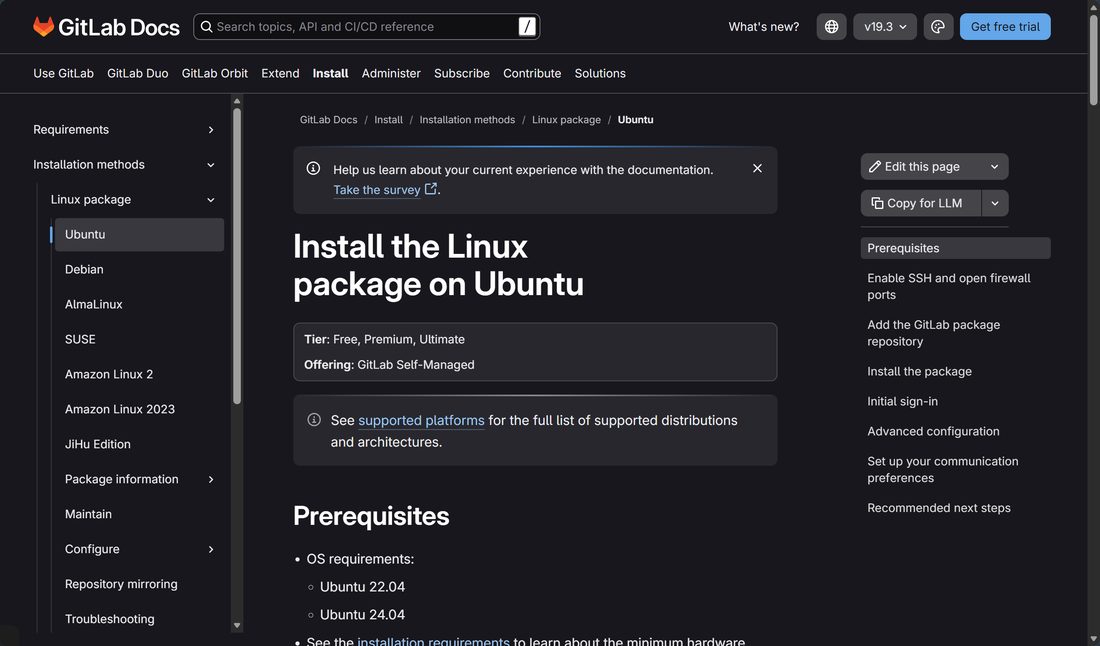1100x646 pixels.
Task: Expand the Configure sidebar chevron
Action: coord(210,549)
